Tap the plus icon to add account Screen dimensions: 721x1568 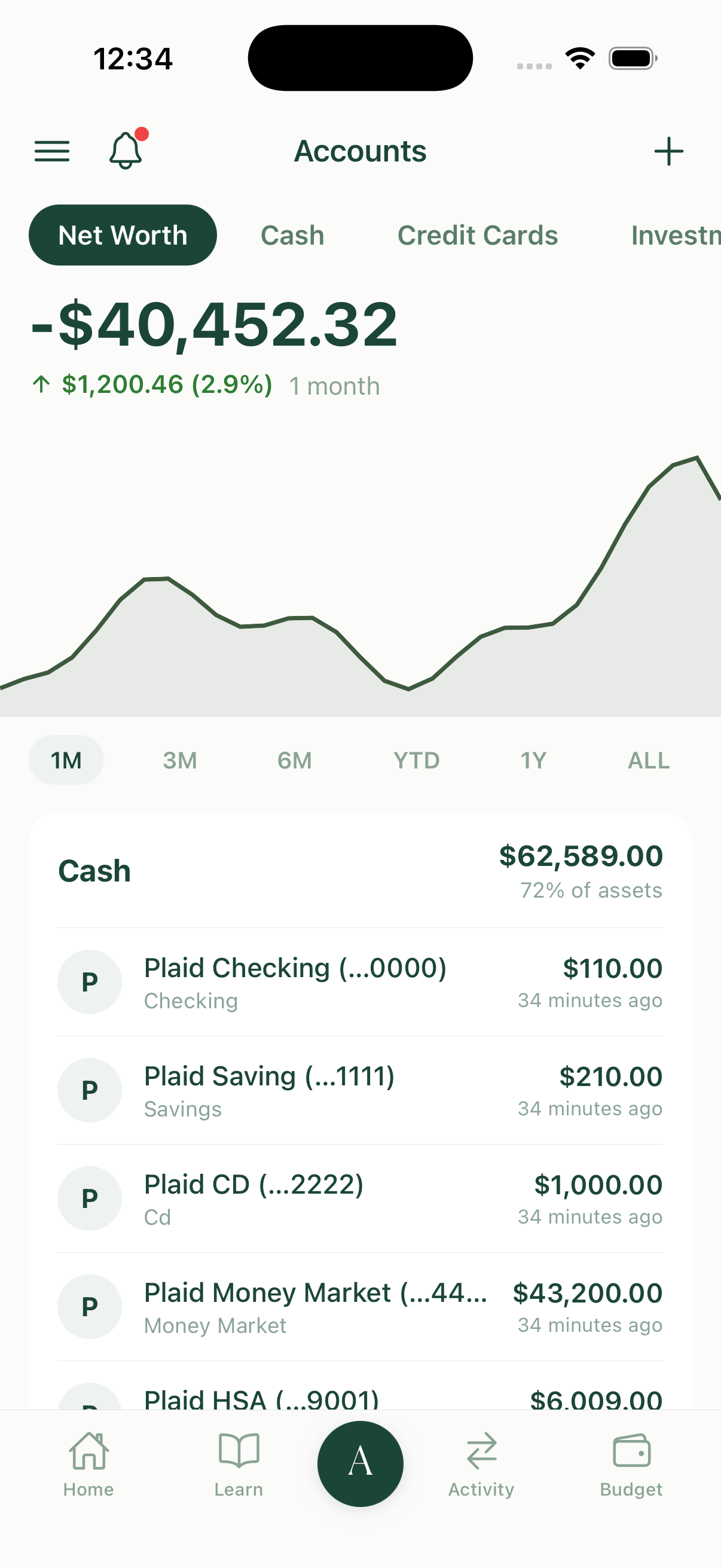pyautogui.click(x=668, y=151)
